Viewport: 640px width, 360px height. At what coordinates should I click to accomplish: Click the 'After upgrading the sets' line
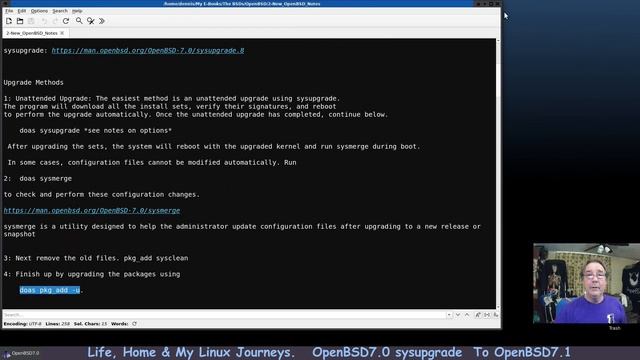pyautogui.click(x=213, y=147)
